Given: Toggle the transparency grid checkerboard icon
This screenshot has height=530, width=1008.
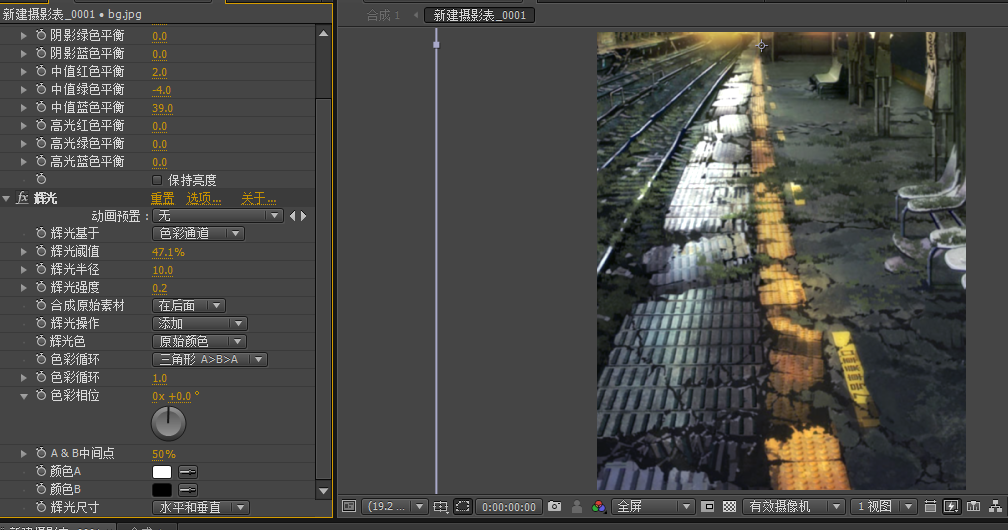Looking at the screenshot, I should pos(729,507).
